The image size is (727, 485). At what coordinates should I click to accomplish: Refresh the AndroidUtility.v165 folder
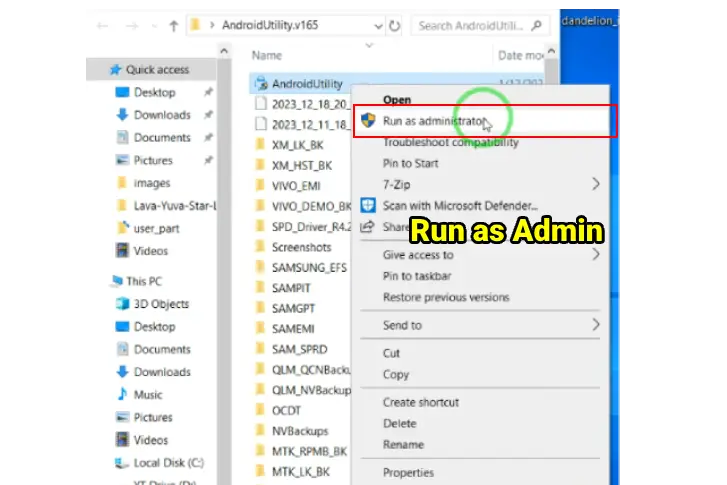tap(395, 26)
